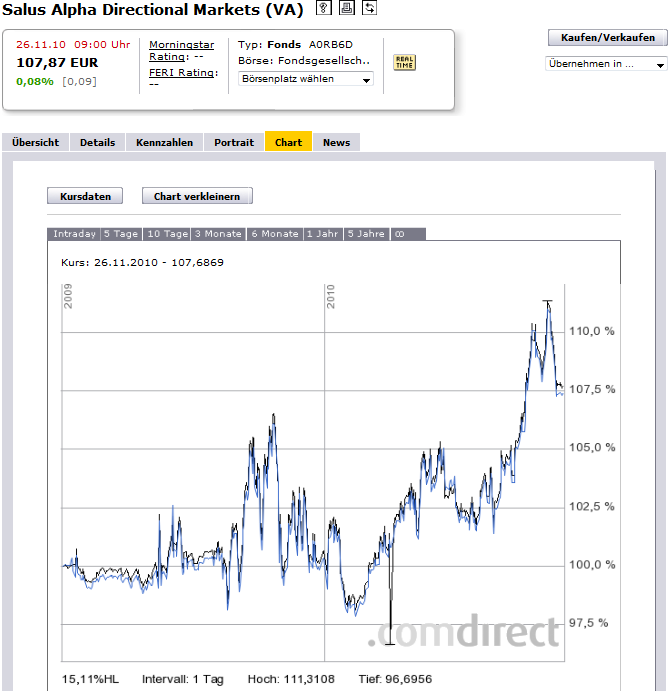Set chart range to Intraday
This screenshot has height=691, width=671.
click(x=74, y=234)
